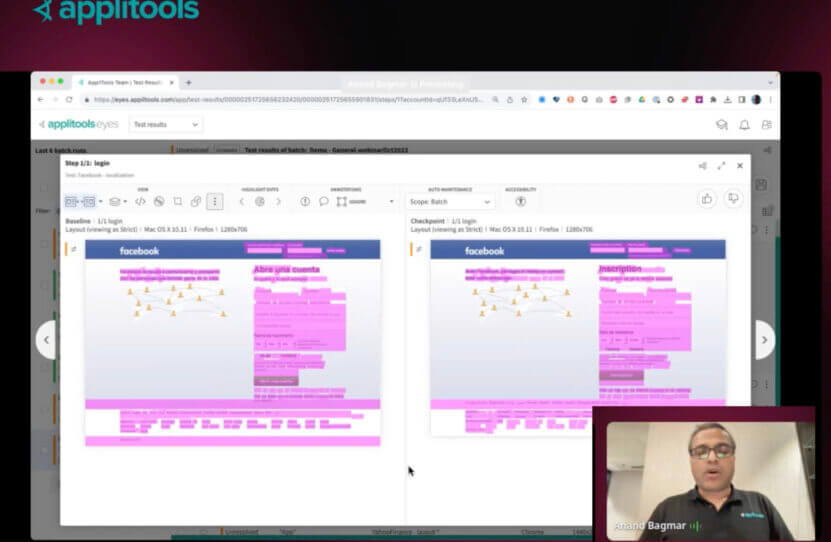Open the rightmost icon in the Applitools page header
Viewport: 831px width, 542px height.
pyautogui.click(x=766, y=125)
